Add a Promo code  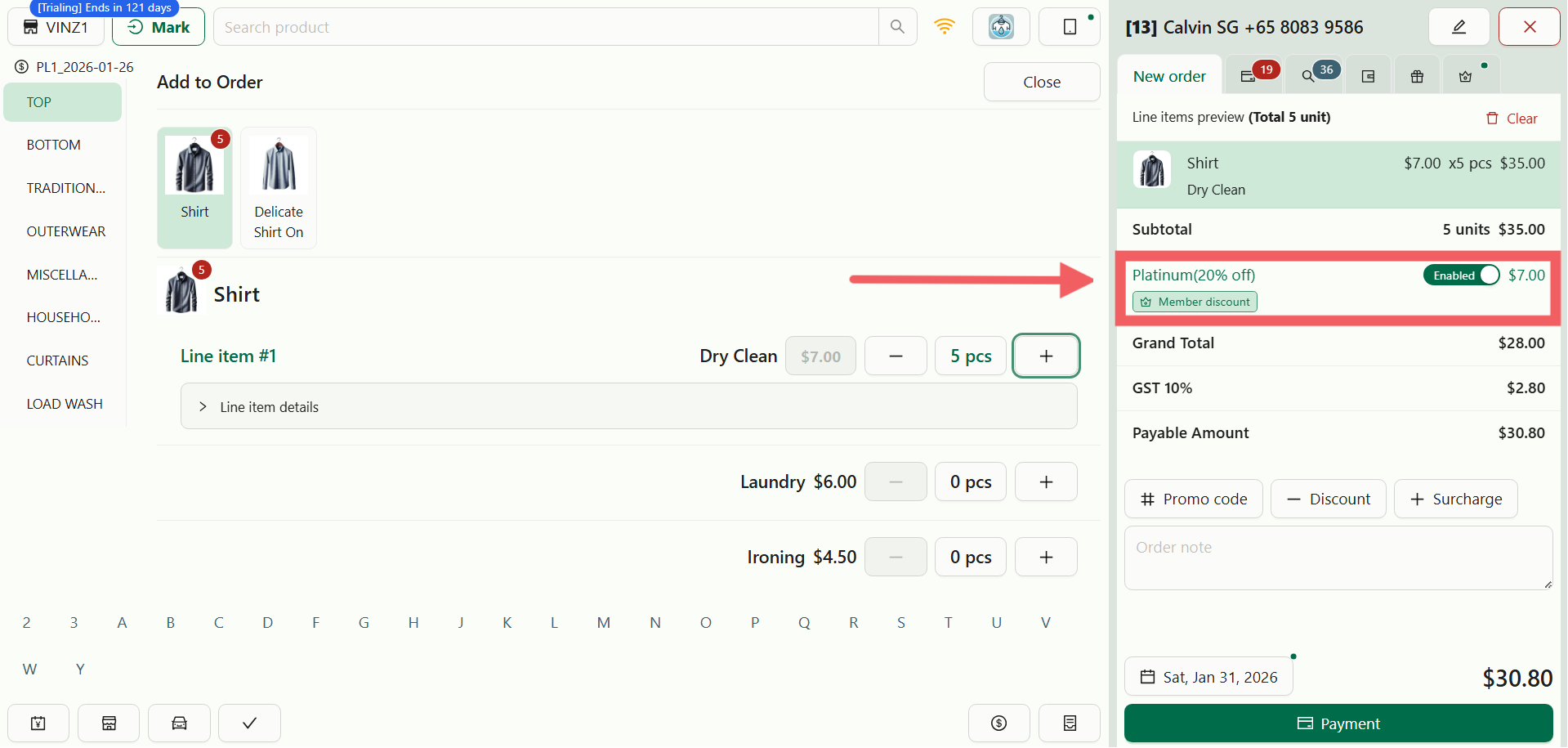pyautogui.click(x=1194, y=499)
